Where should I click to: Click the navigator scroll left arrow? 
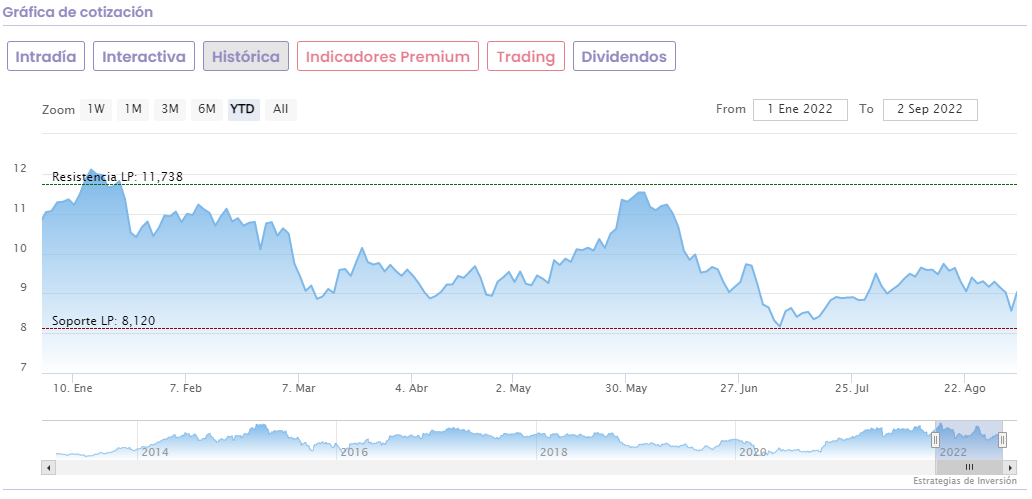[x=47, y=467]
